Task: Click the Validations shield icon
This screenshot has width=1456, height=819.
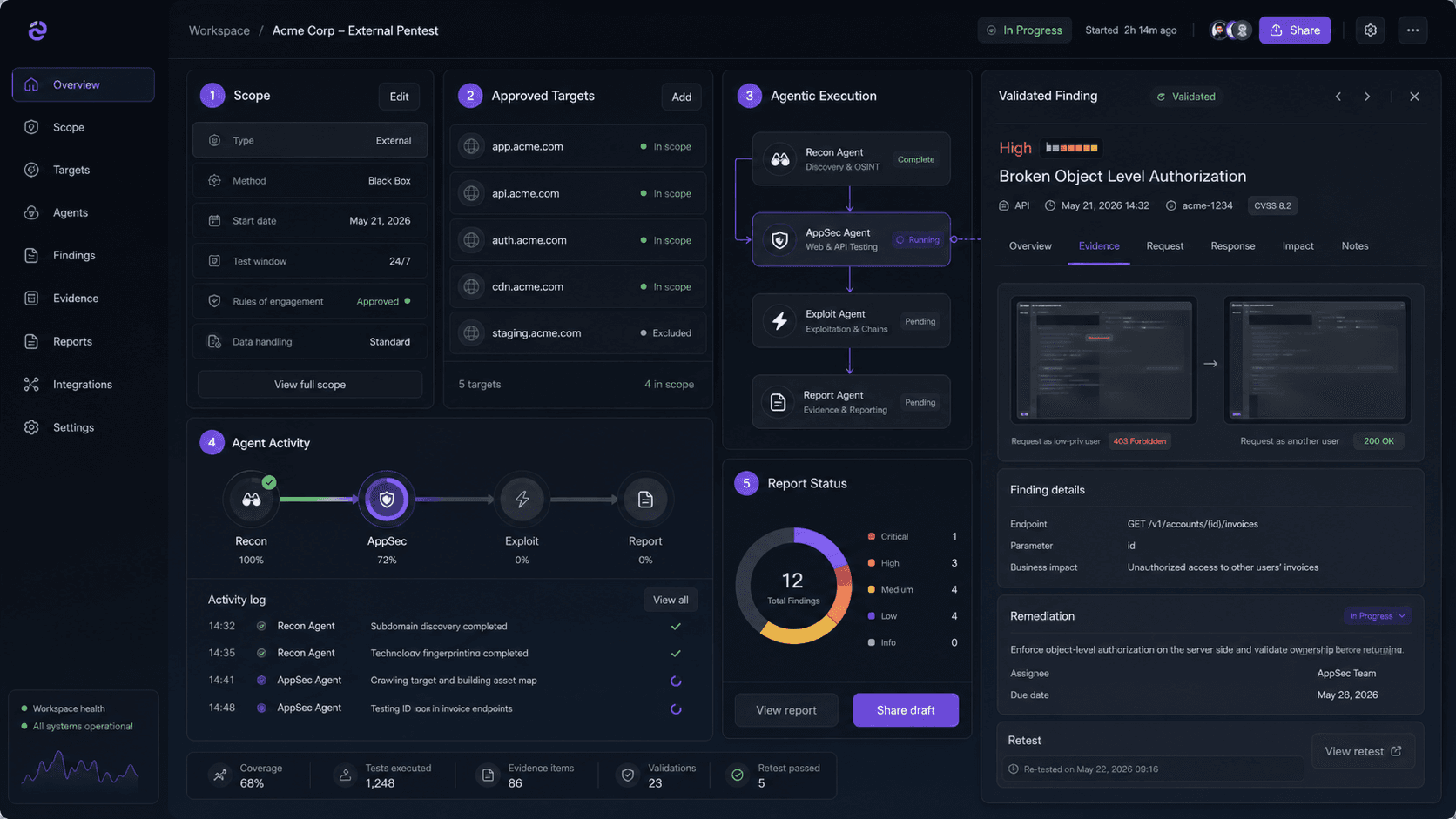Action: 627,775
